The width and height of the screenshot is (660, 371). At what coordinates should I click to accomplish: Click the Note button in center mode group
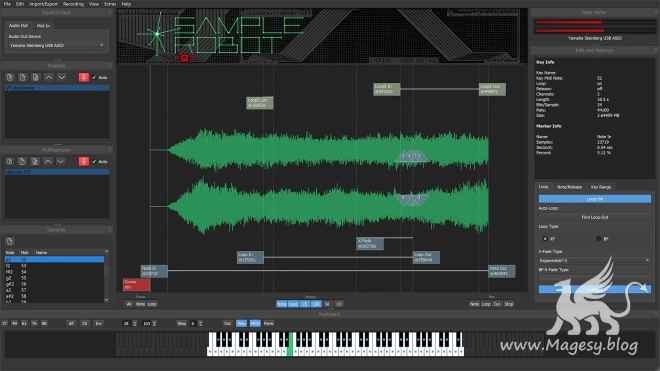282,304
